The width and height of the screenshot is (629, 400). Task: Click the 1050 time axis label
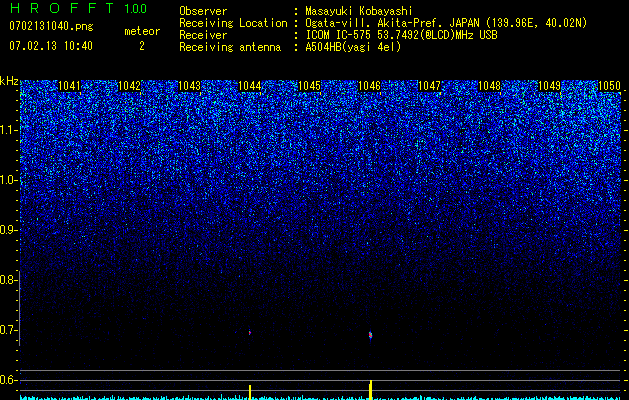(x=609, y=86)
